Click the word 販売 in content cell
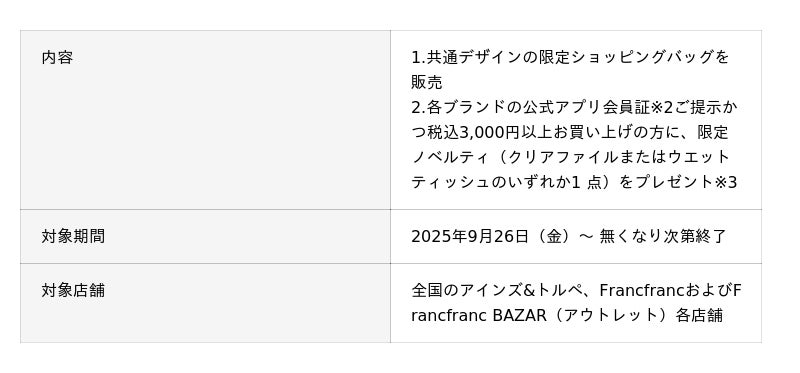This screenshot has width=800, height=373. [427, 82]
